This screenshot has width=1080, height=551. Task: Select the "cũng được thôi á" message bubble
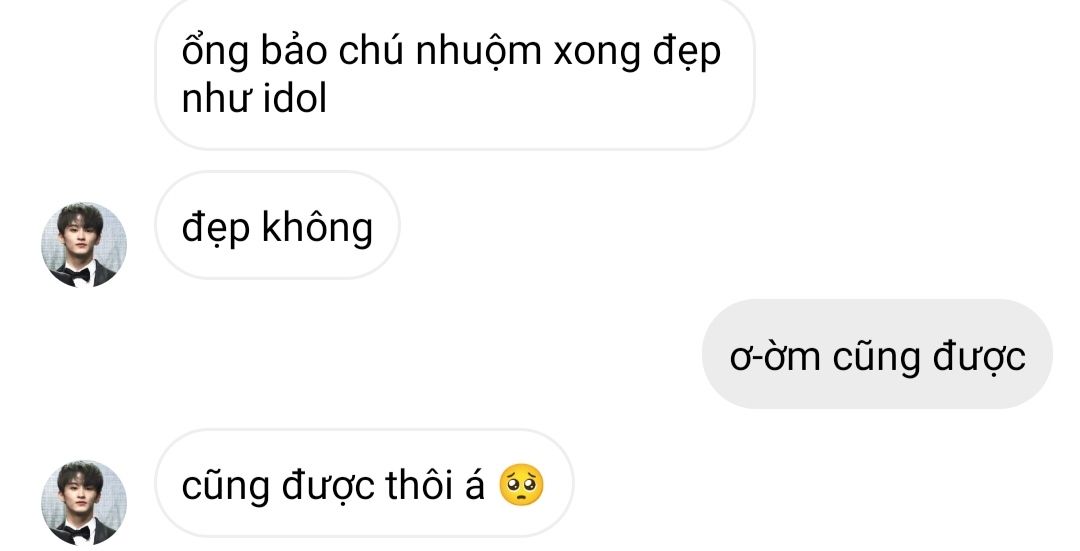(364, 484)
